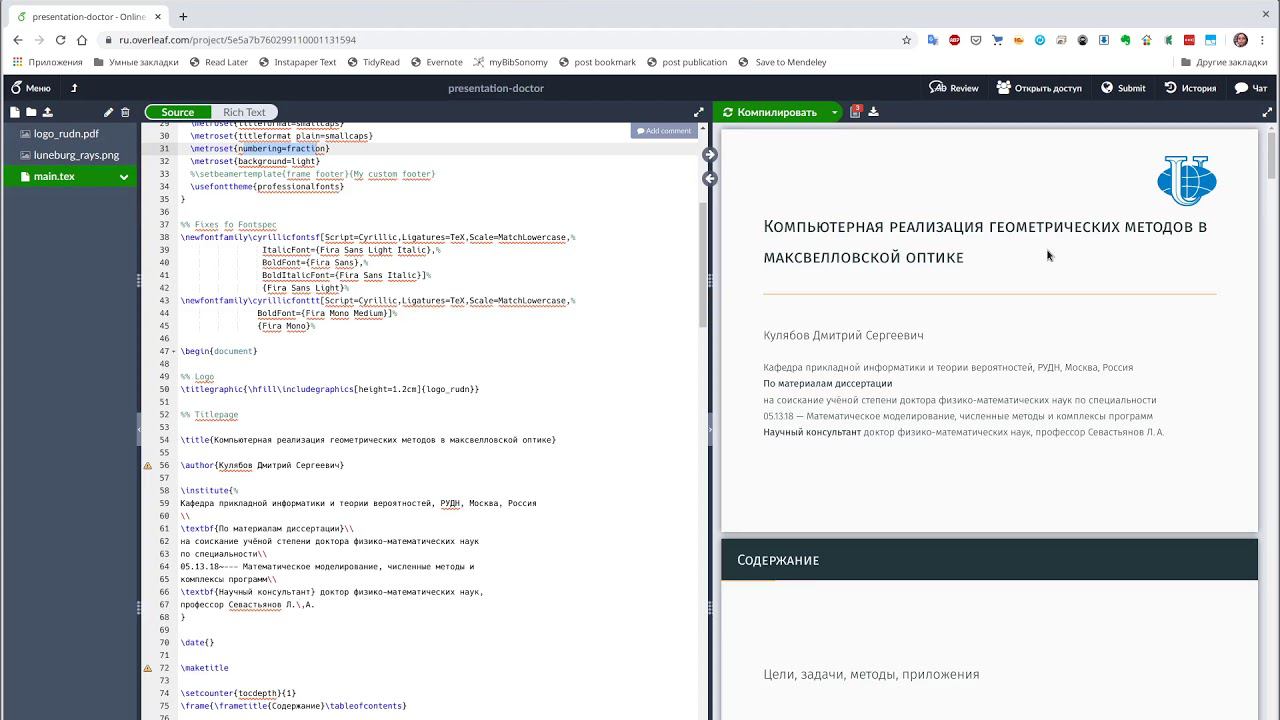Upload a file to the project
This screenshot has width=1280, height=720.
coord(47,112)
